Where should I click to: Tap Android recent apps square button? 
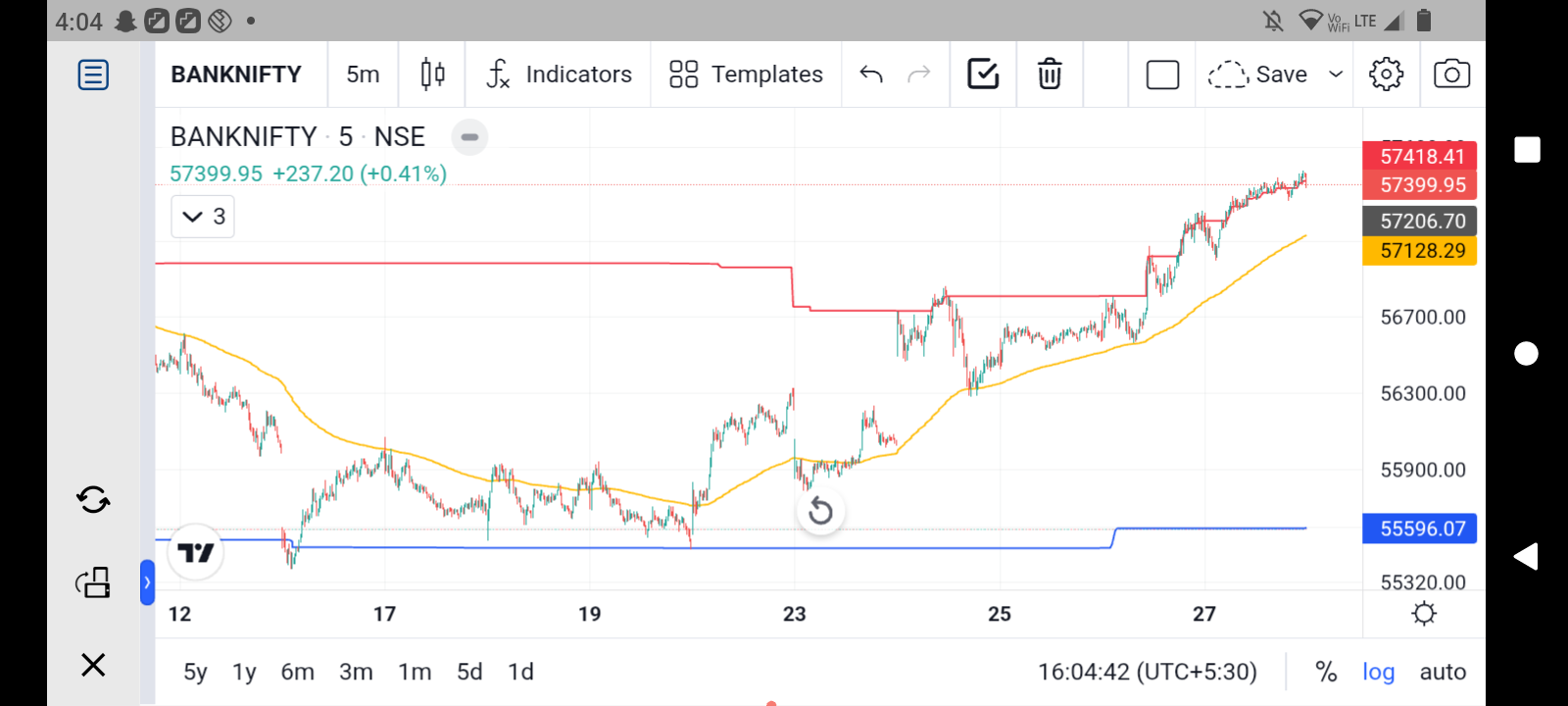click(x=1527, y=149)
